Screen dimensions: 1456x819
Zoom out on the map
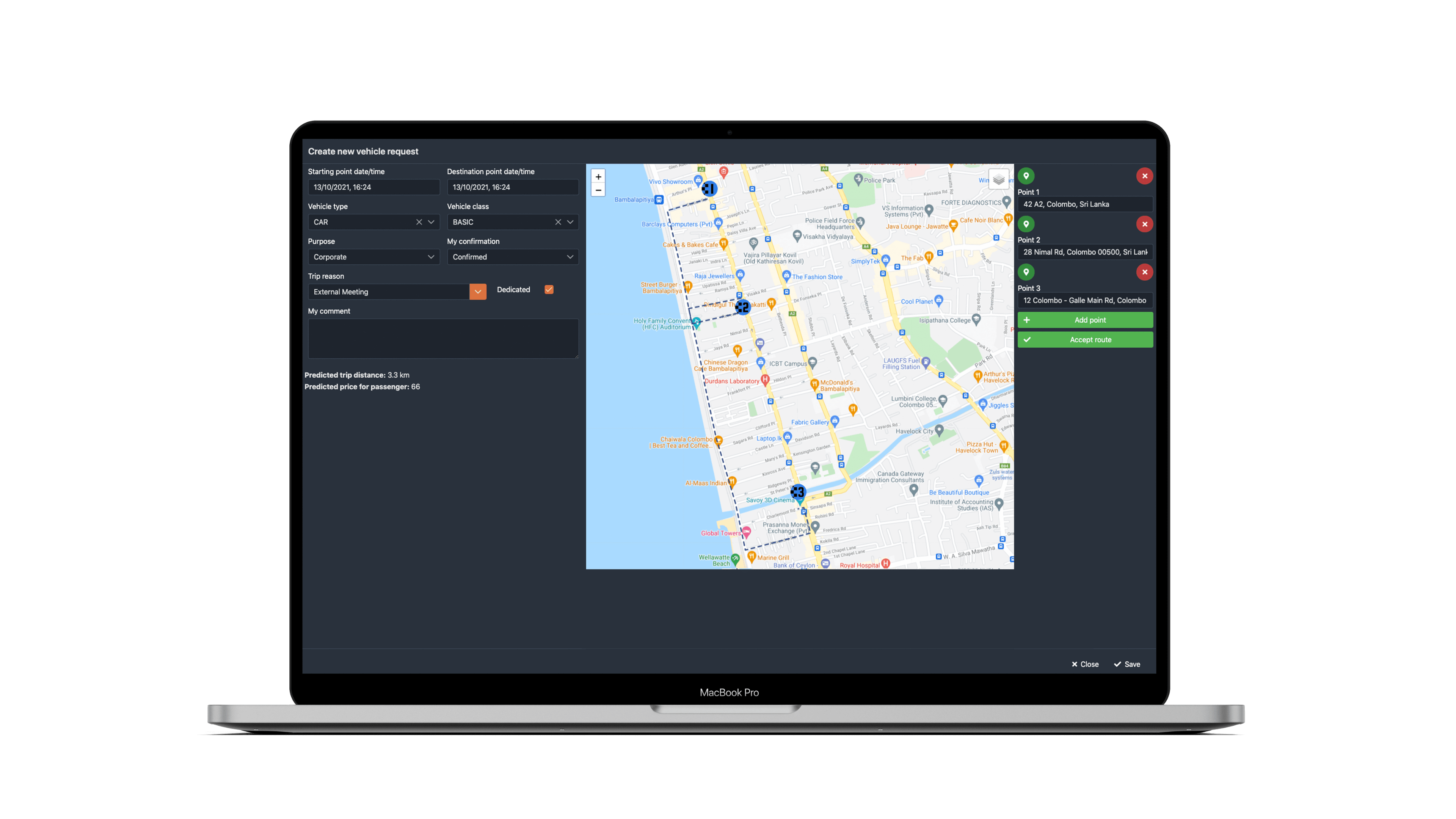598,190
